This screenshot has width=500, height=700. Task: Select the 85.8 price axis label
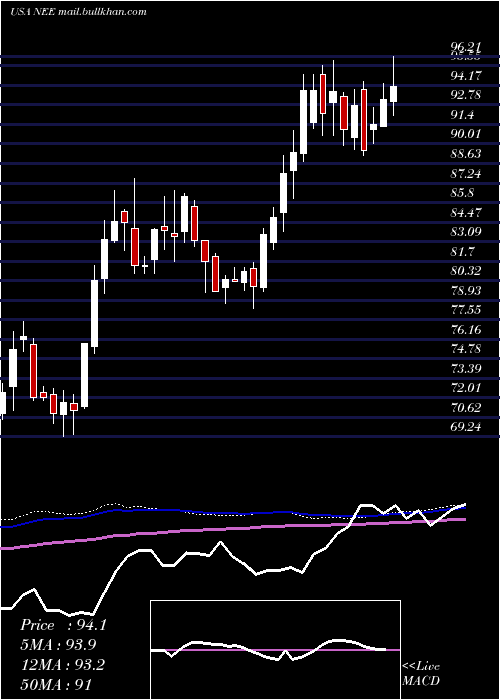click(462, 193)
